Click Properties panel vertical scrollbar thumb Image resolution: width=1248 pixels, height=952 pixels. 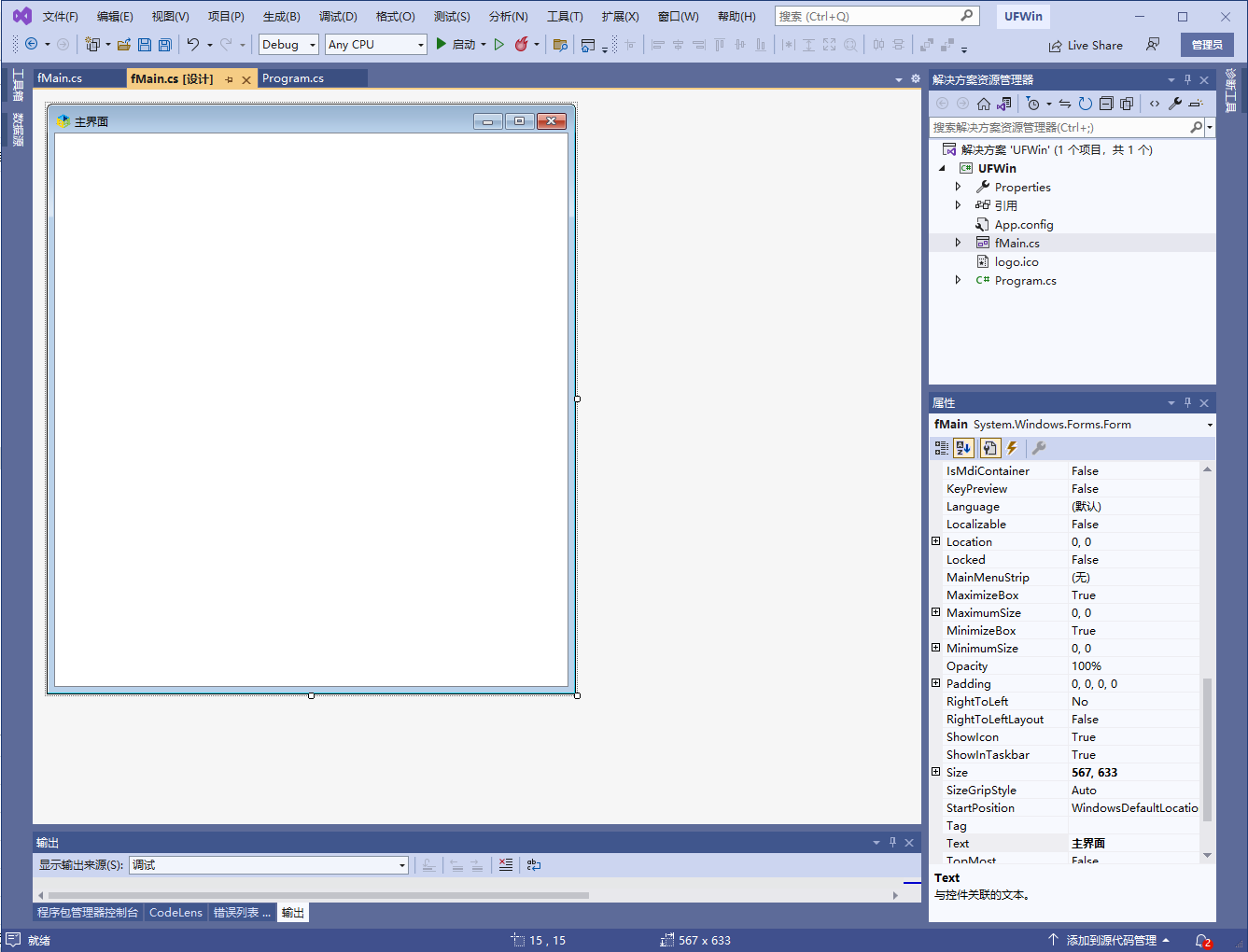pos(1207,749)
